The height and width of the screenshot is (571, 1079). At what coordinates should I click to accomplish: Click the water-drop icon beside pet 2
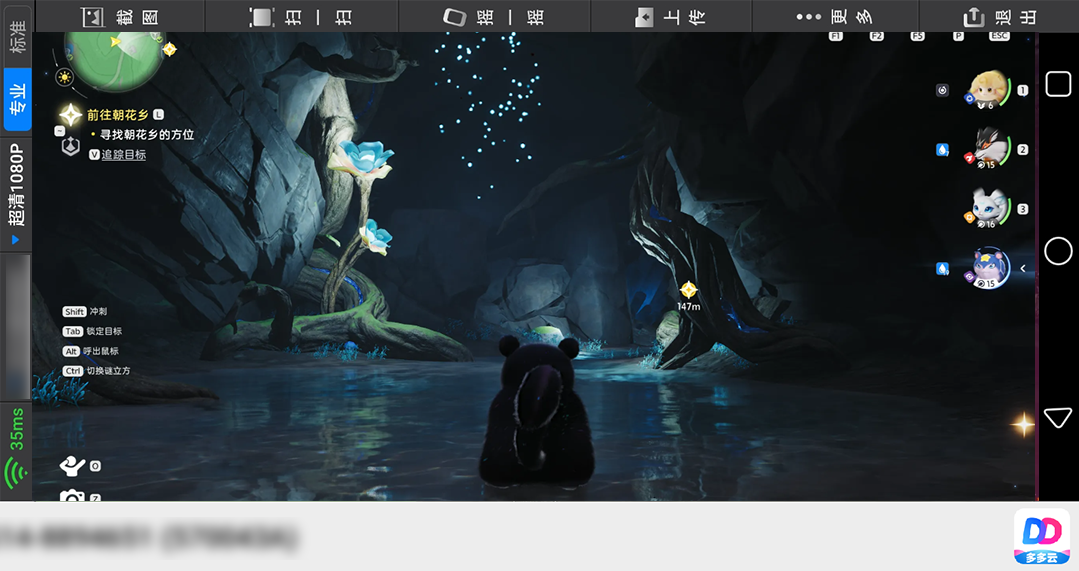pyautogui.click(x=943, y=149)
